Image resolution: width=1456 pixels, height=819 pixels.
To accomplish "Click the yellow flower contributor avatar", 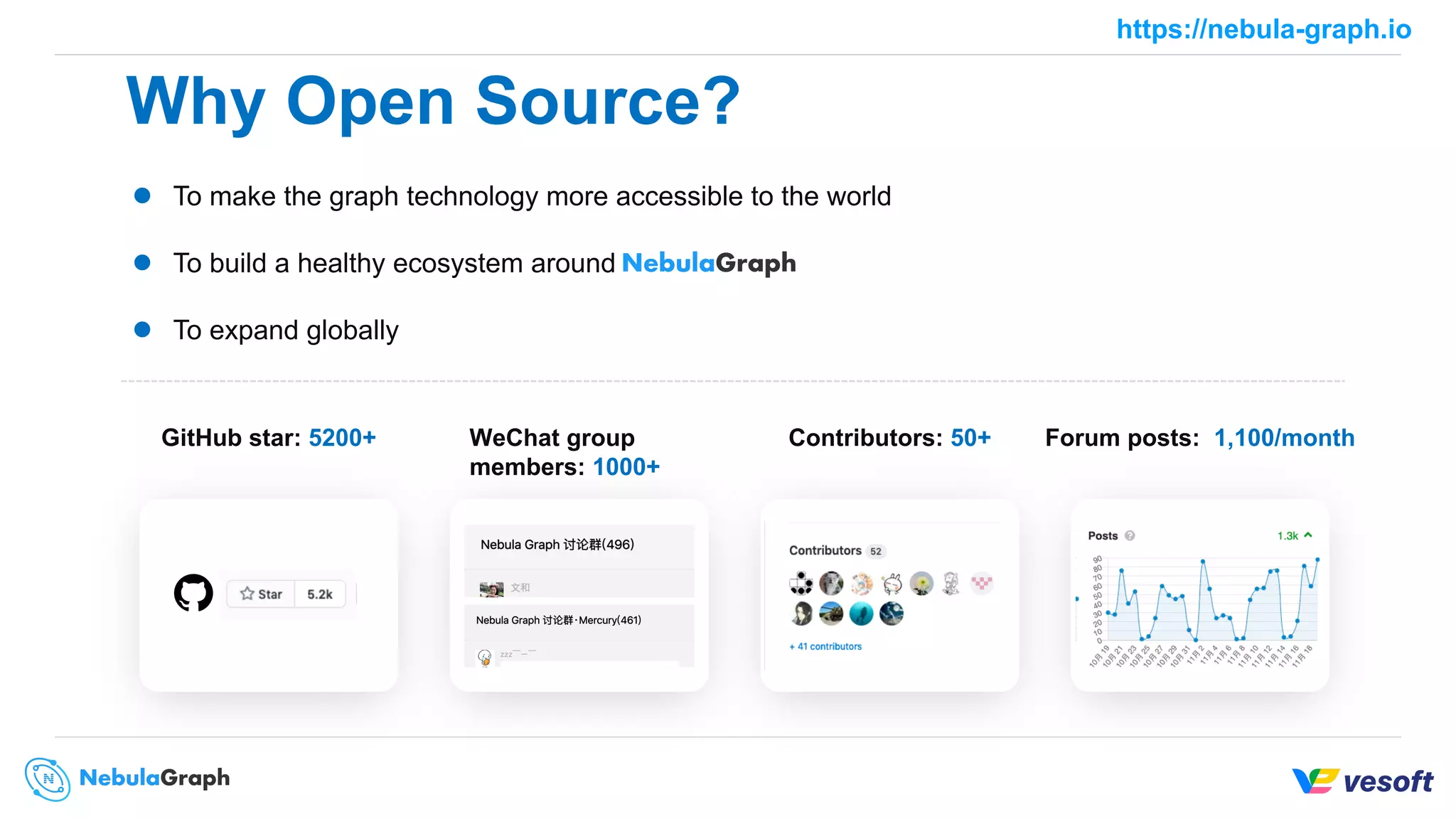I will tap(921, 584).
